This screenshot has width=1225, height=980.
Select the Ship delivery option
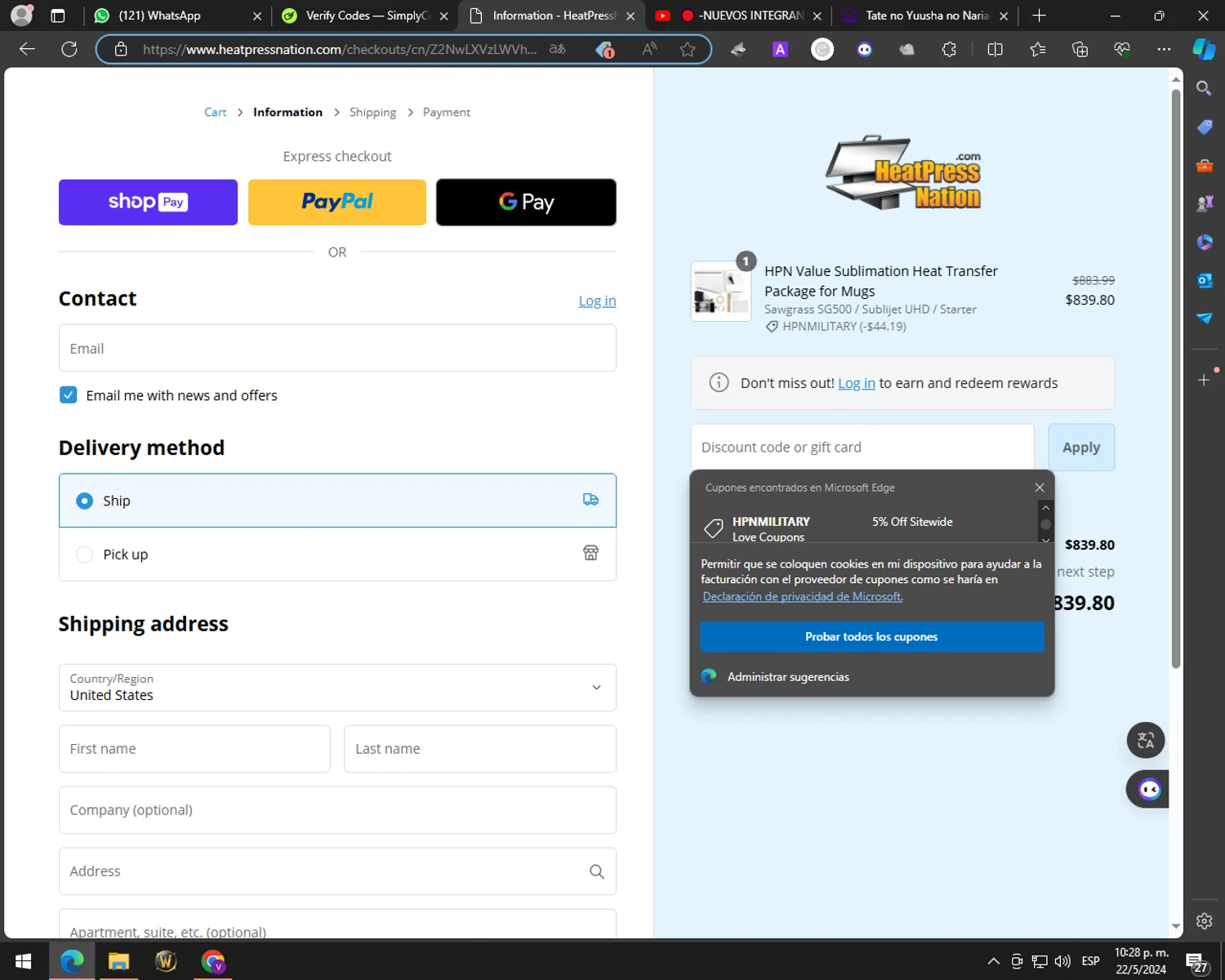tap(337, 501)
